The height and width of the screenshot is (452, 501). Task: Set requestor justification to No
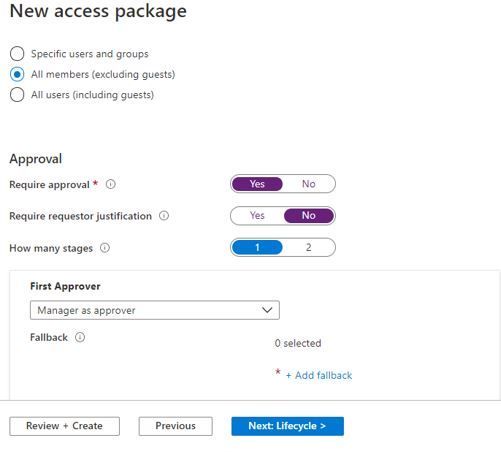(x=309, y=215)
